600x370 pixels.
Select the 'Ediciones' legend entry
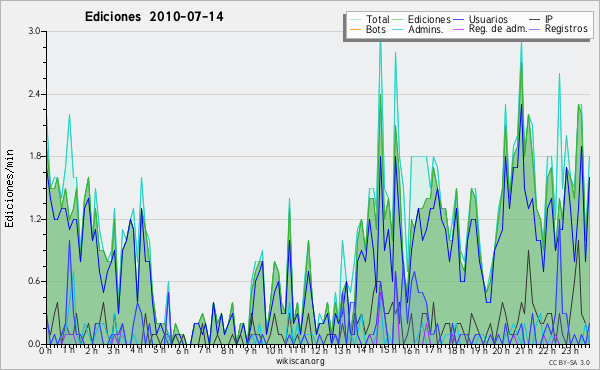pos(429,19)
